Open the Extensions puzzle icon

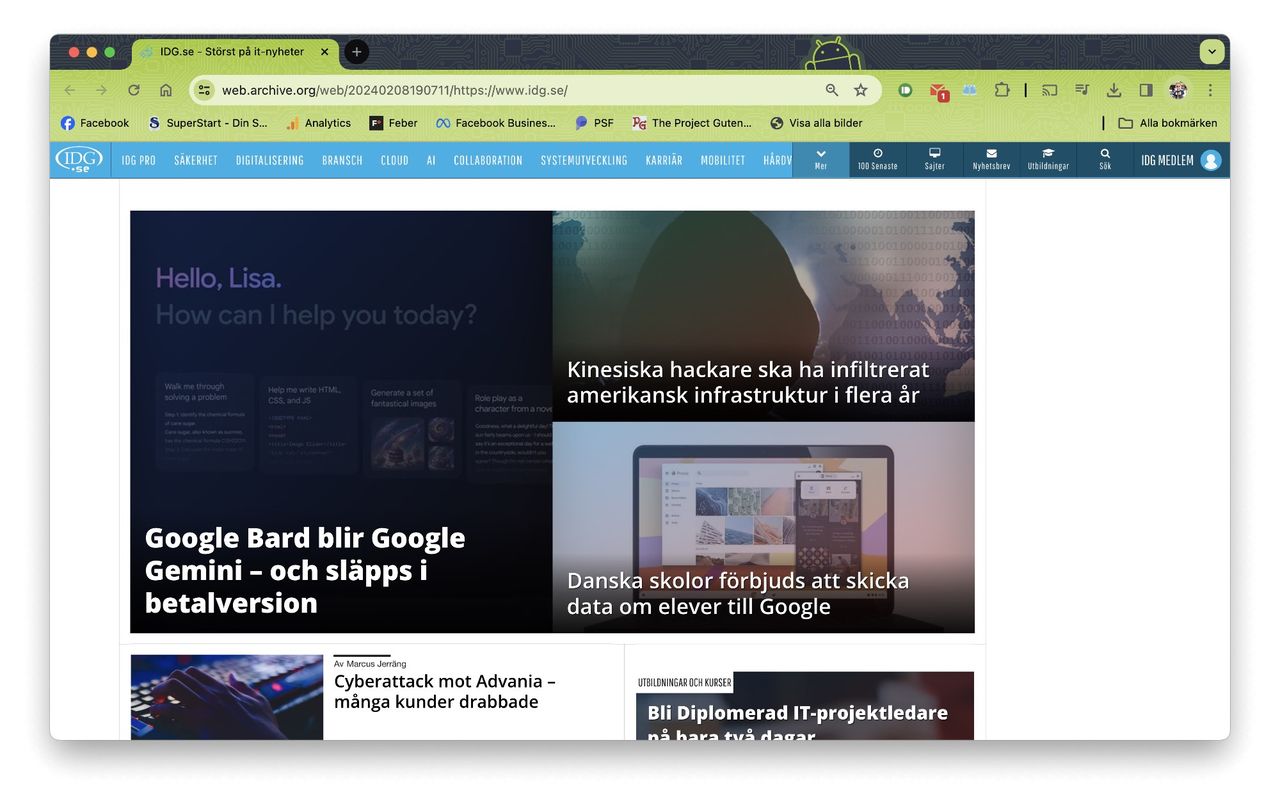(x=1002, y=89)
